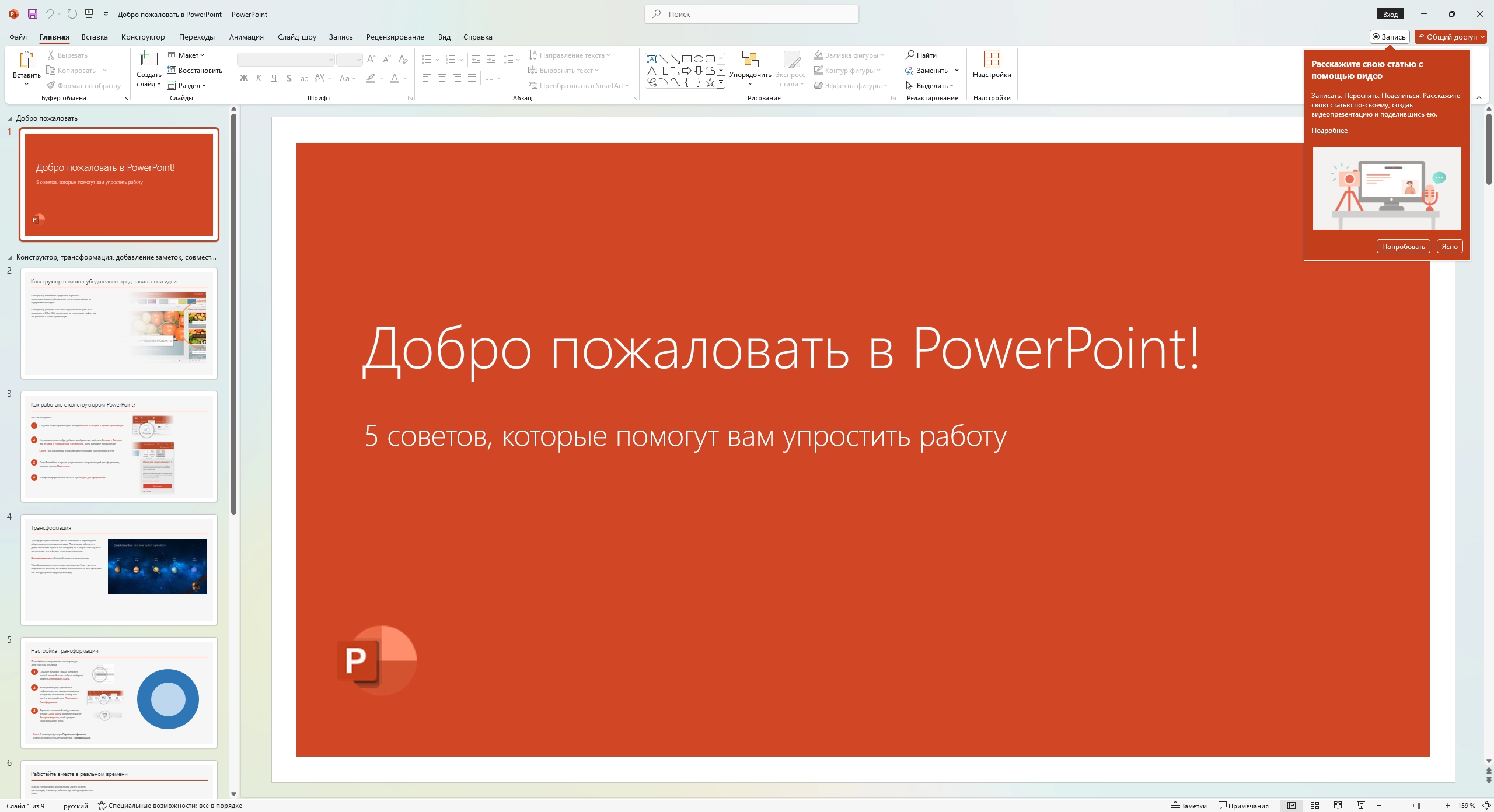Start slide show from the status bar
The height and width of the screenshot is (812, 1494).
click(x=1360, y=805)
